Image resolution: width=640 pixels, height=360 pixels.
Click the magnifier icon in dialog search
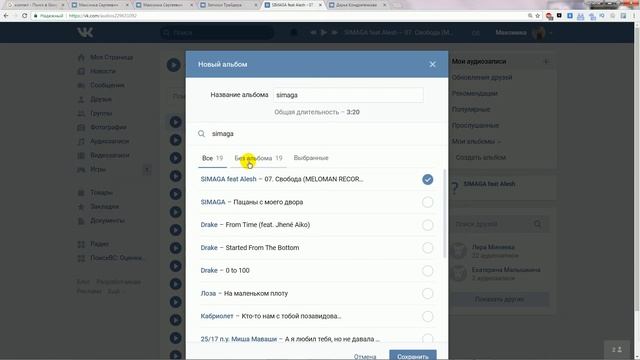(x=201, y=134)
